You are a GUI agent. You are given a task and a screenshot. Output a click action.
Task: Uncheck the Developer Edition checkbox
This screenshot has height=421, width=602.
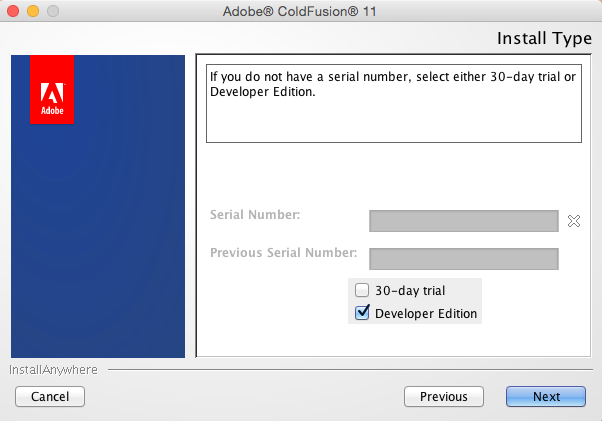point(362,313)
